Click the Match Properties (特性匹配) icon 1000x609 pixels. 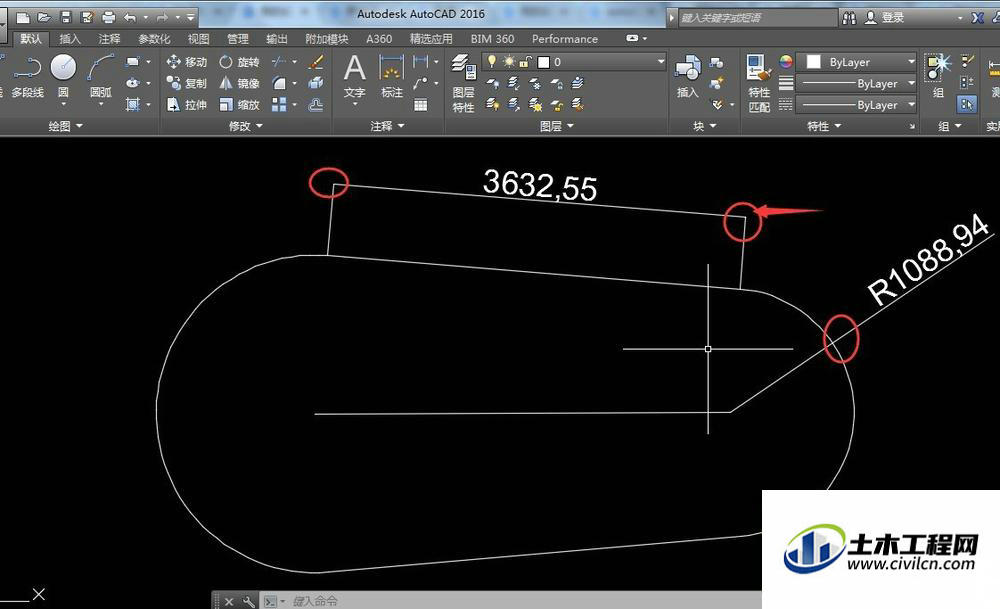coord(759,83)
